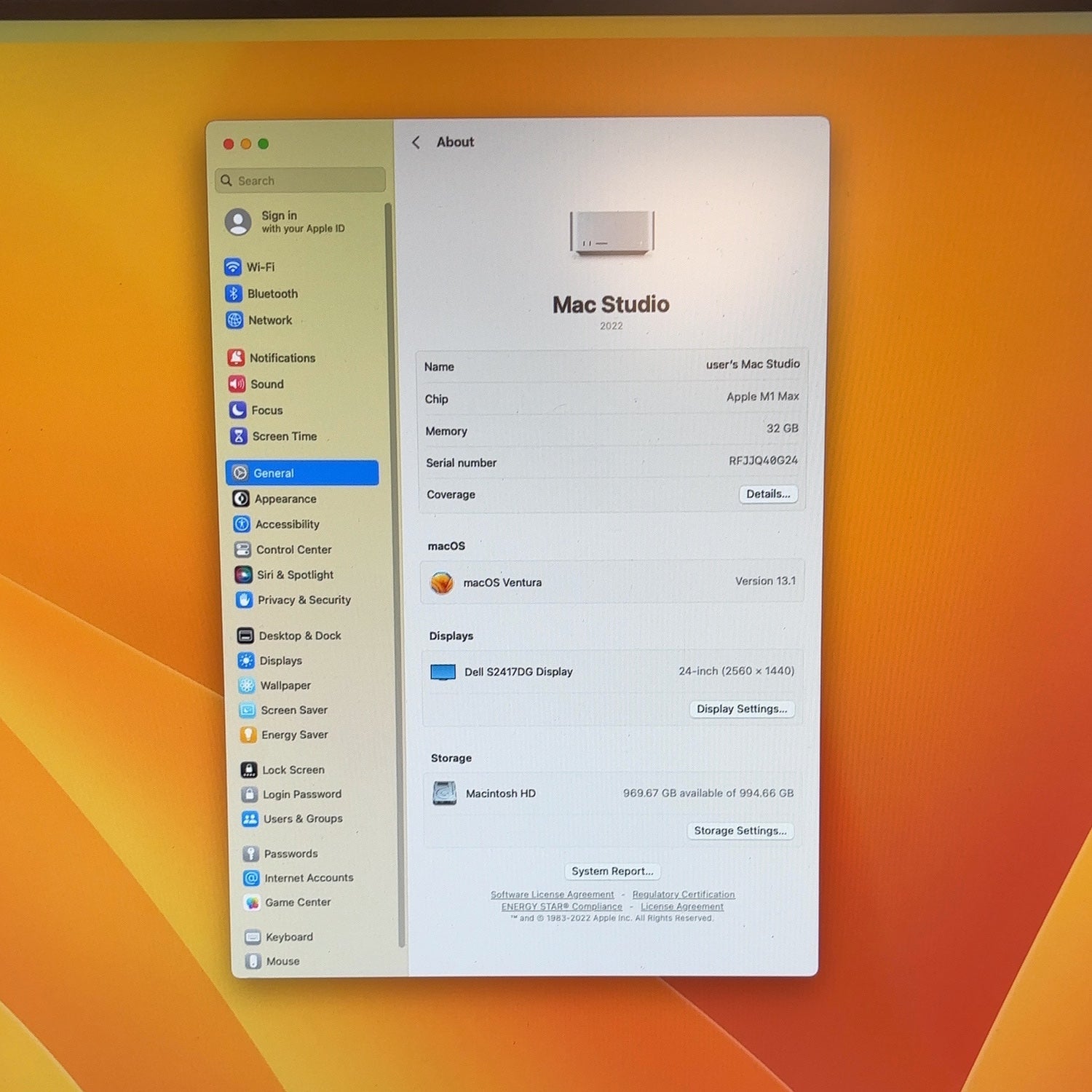Image resolution: width=1092 pixels, height=1092 pixels.
Task: Click the Dell display monitor icon
Action: [443, 672]
